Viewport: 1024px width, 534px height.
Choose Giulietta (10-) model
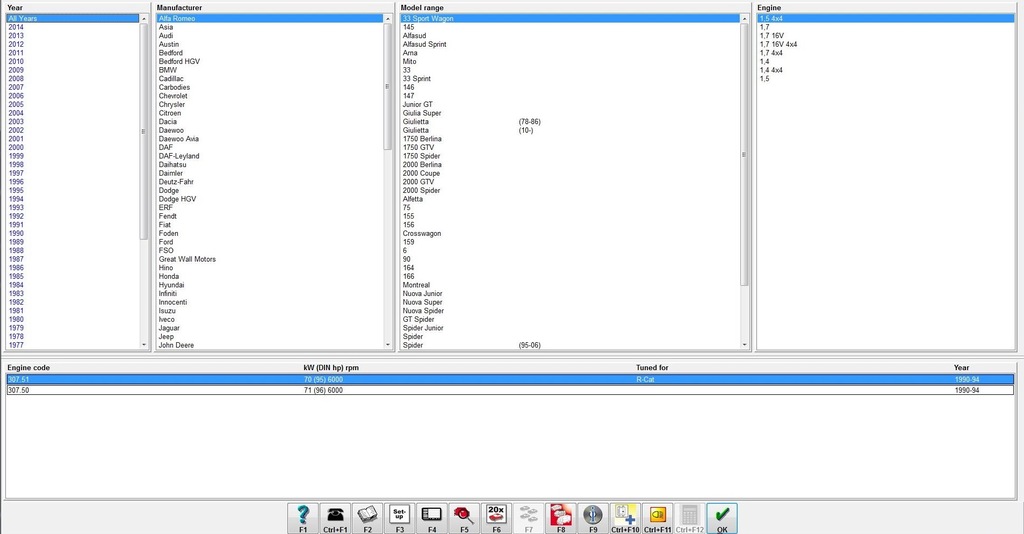tap(468, 131)
